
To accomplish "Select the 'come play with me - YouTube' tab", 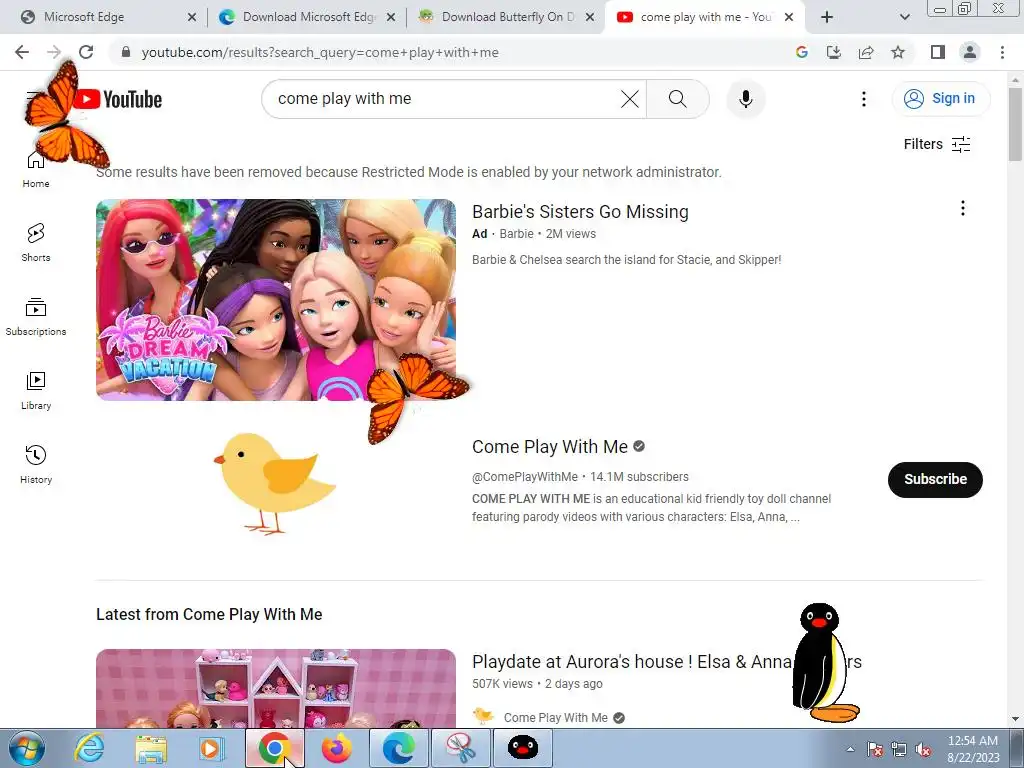I will pos(705,17).
